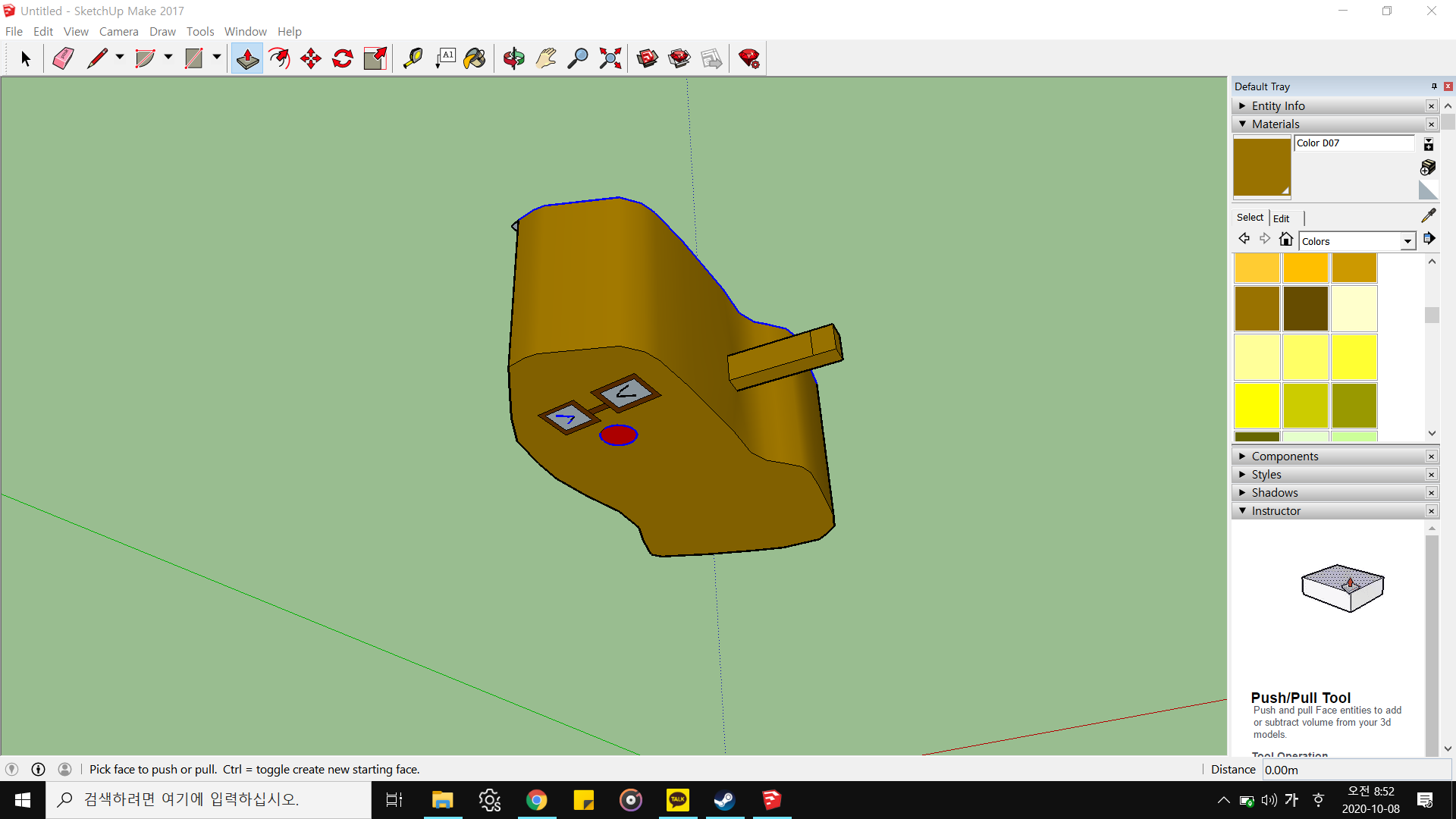This screenshot has width=1456, height=819.
Task: Collapse the Materials panel
Action: coord(1242,124)
